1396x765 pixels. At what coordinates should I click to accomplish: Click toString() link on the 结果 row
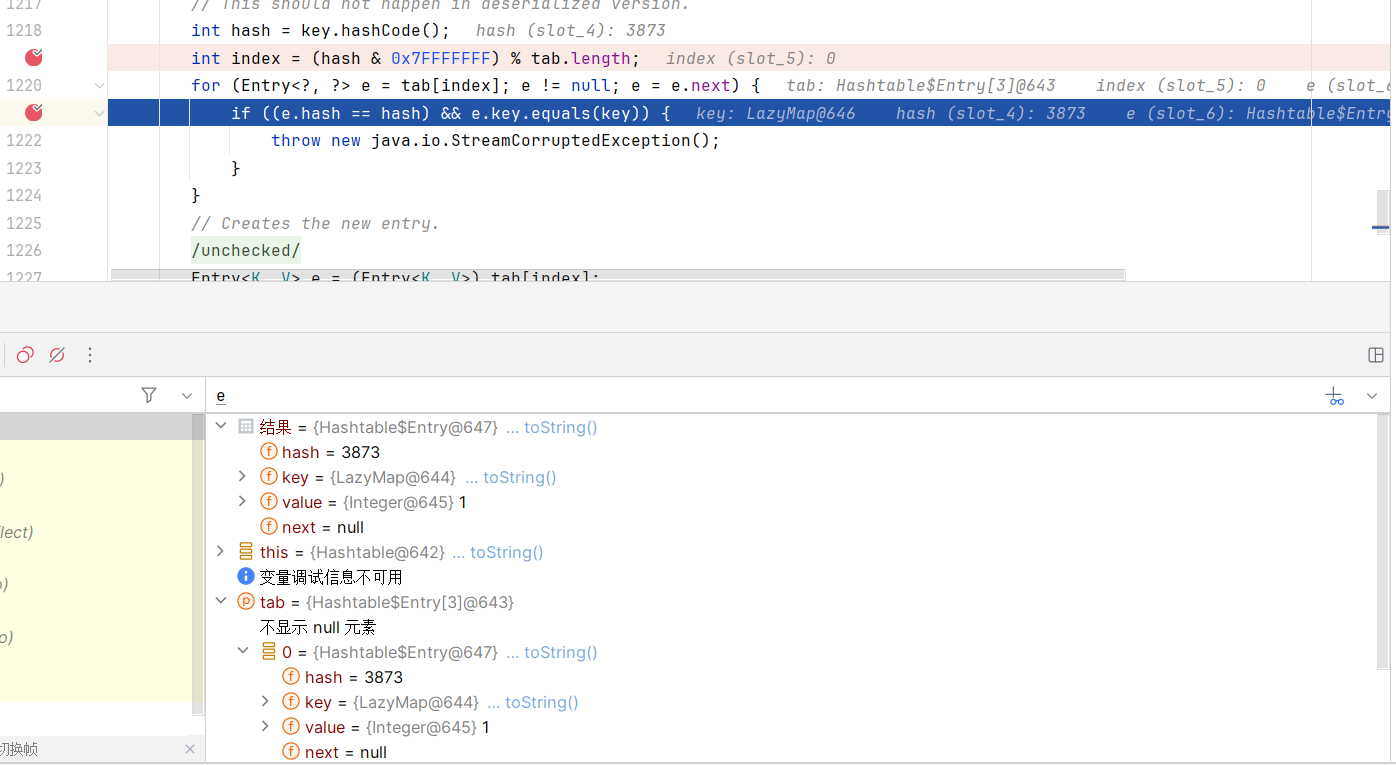click(x=560, y=427)
